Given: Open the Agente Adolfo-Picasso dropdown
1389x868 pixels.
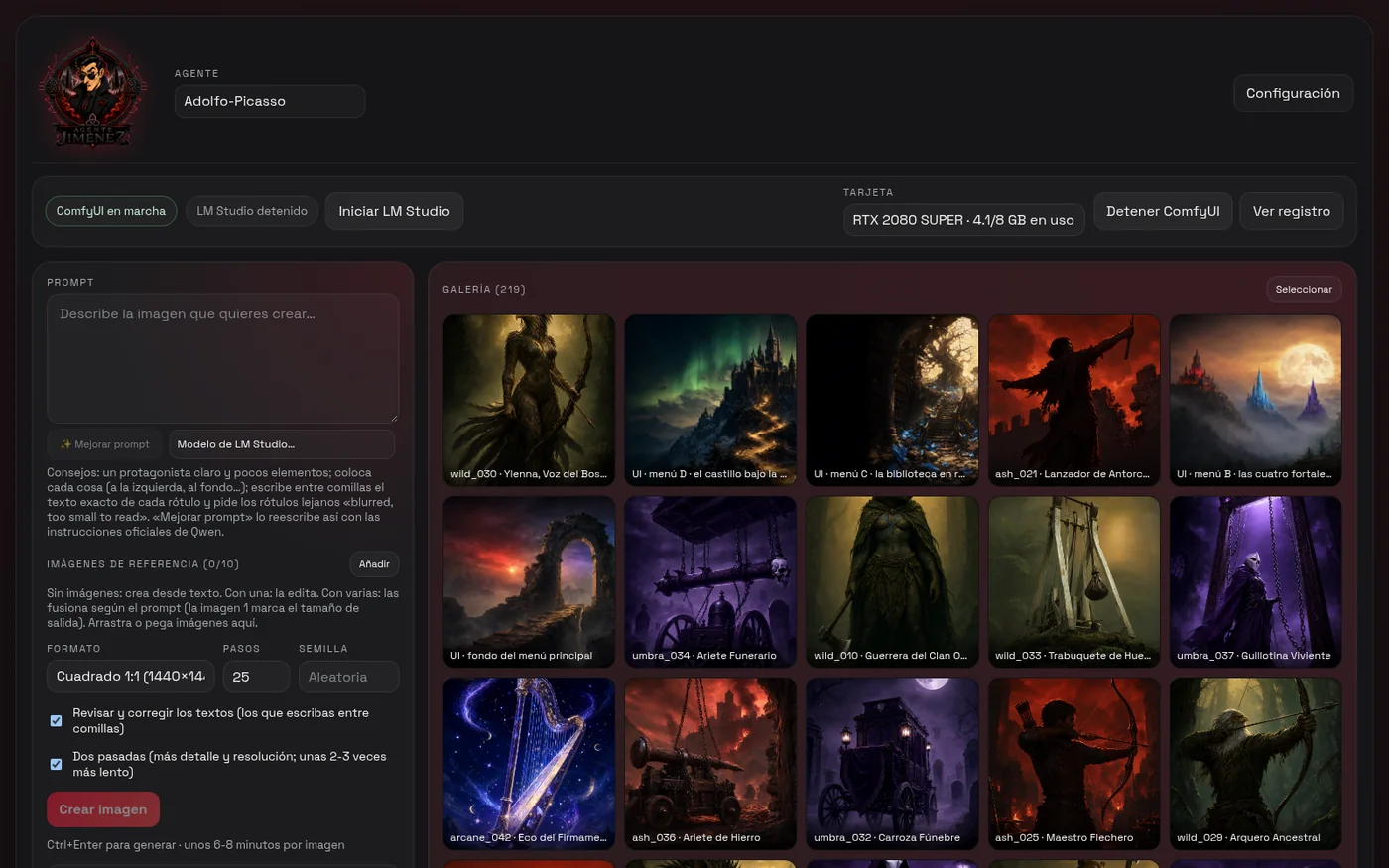Looking at the screenshot, I should click(270, 101).
